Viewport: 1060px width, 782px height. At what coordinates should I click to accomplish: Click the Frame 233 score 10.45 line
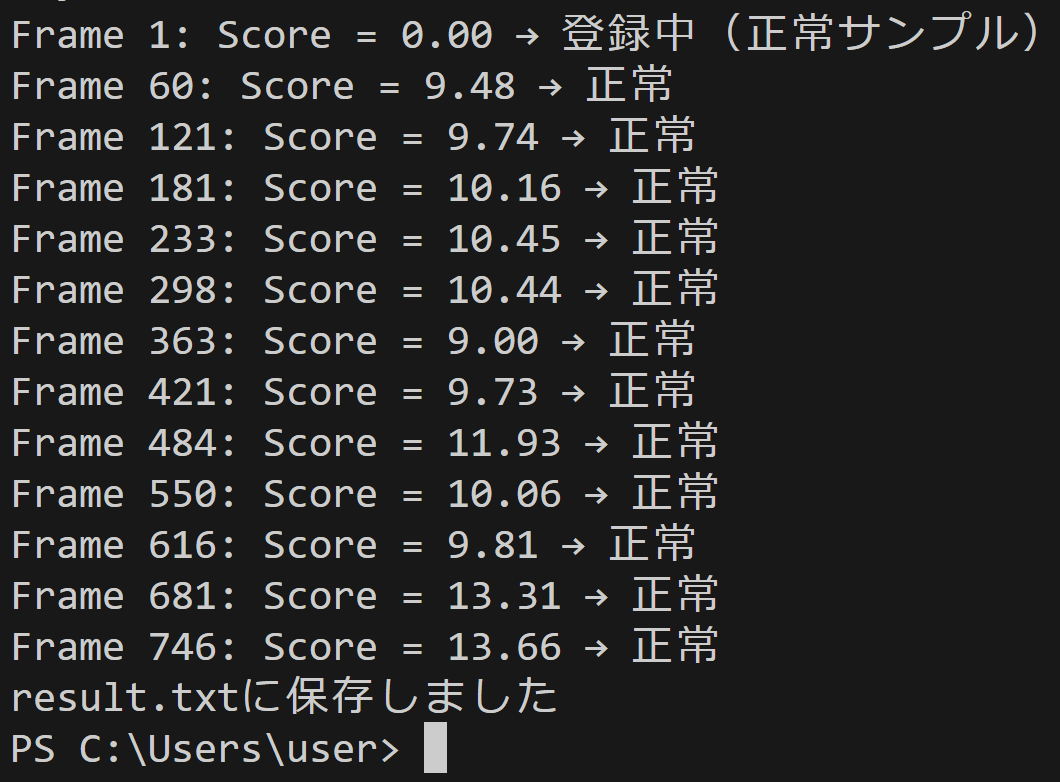click(x=365, y=238)
